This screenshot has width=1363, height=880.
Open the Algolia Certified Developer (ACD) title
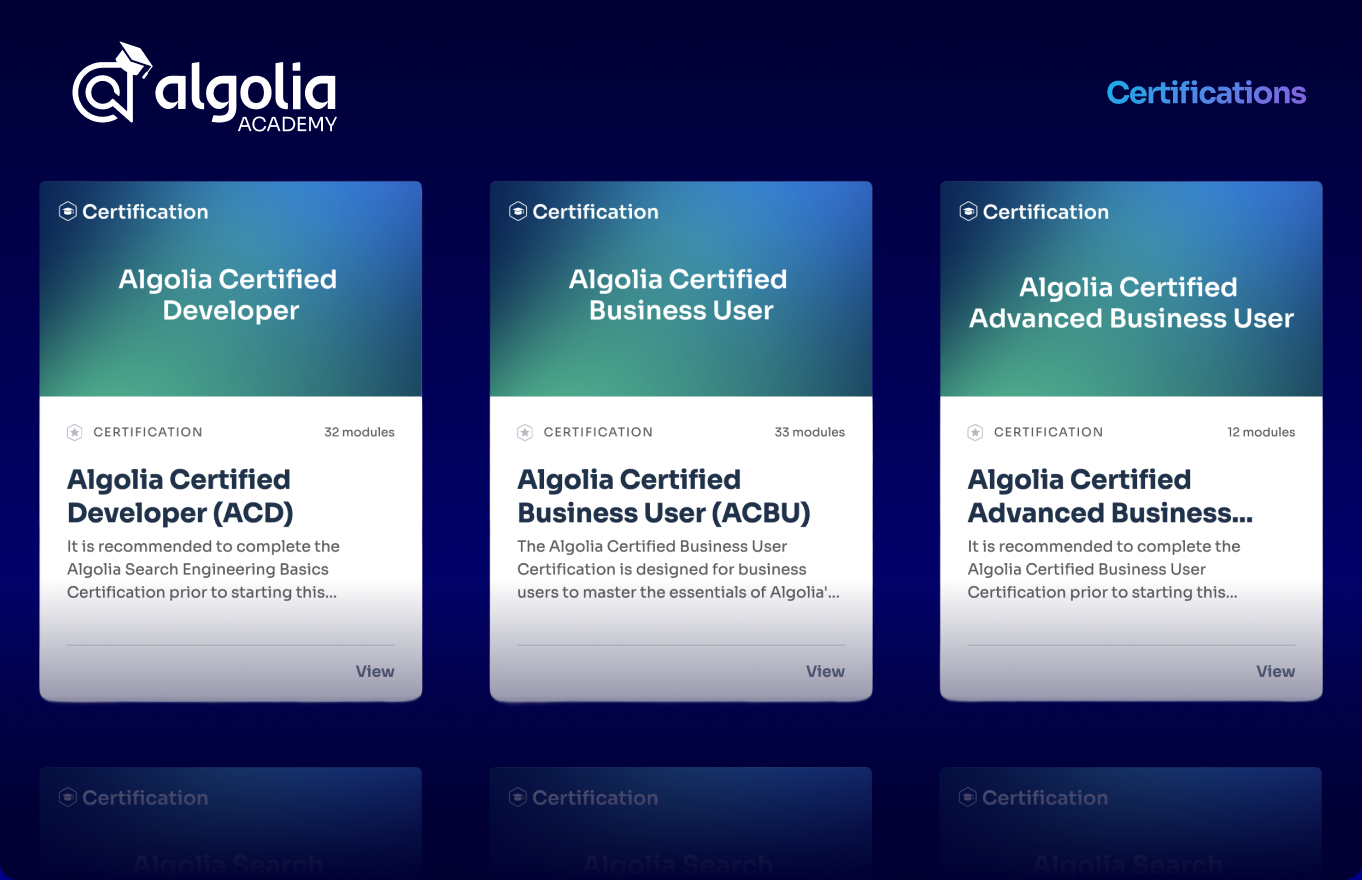[180, 496]
